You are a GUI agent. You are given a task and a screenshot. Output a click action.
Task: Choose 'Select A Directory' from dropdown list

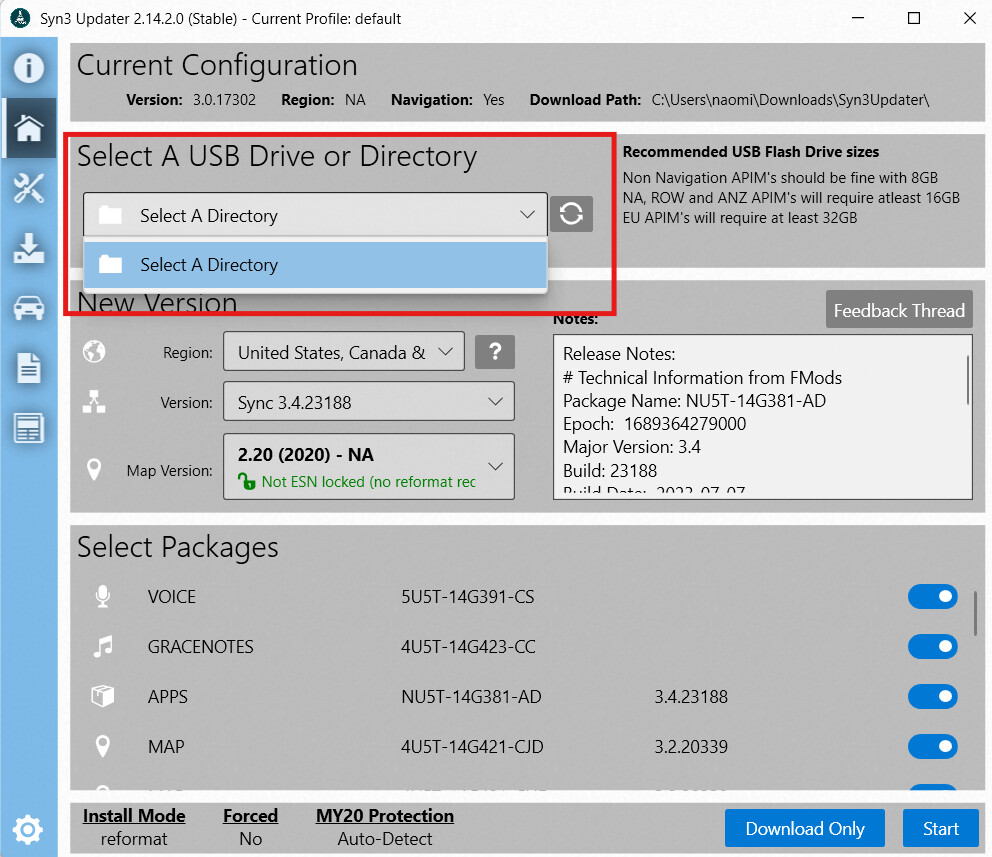tap(315, 265)
